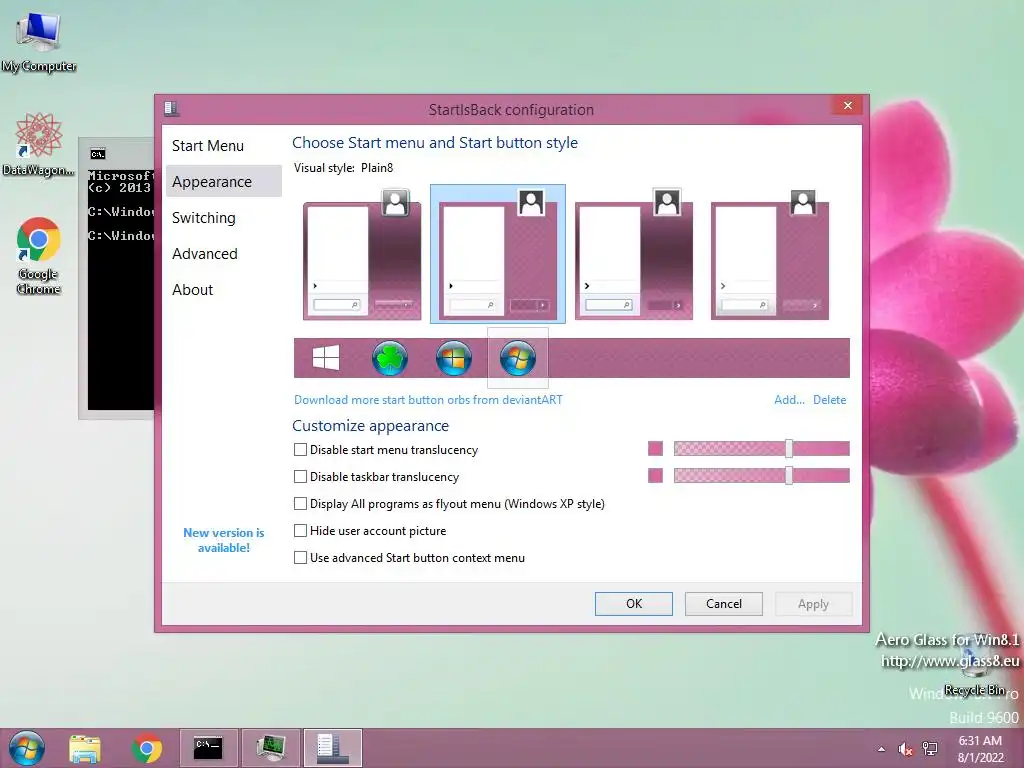Enable Disable start menu translucency checkbox
The height and width of the screenshot is (768, 1024).
point(300,449)
